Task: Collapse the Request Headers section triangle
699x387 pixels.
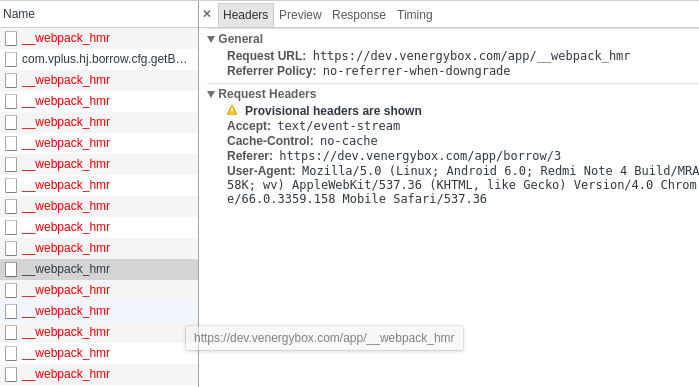Action: tap(211, 94)
